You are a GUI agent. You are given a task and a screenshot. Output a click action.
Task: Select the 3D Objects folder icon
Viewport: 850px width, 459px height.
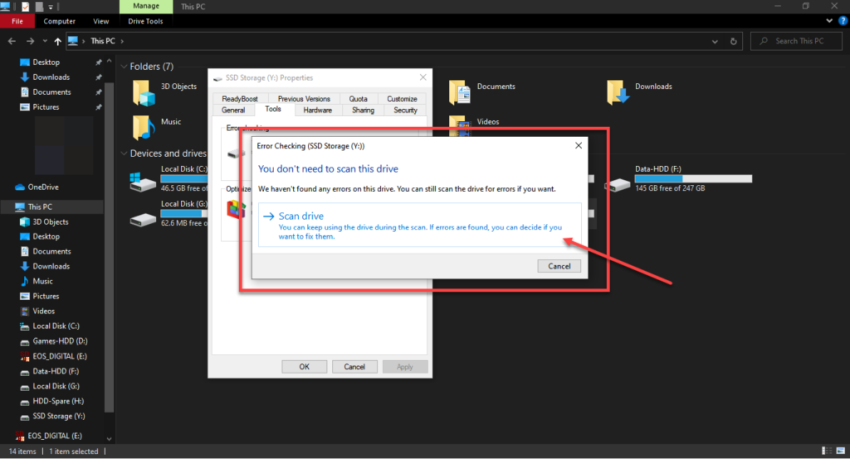pos(144,93)
